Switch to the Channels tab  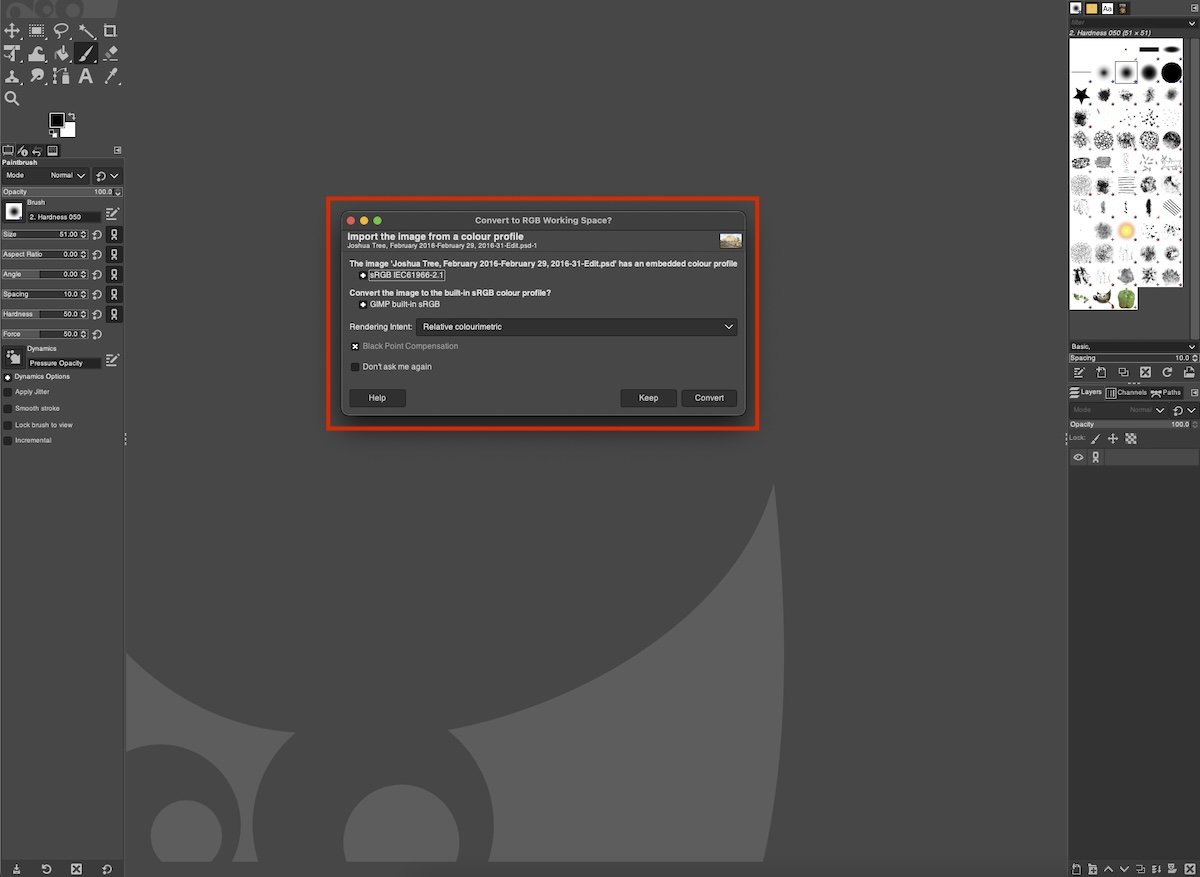click(x=1125, y=392)
